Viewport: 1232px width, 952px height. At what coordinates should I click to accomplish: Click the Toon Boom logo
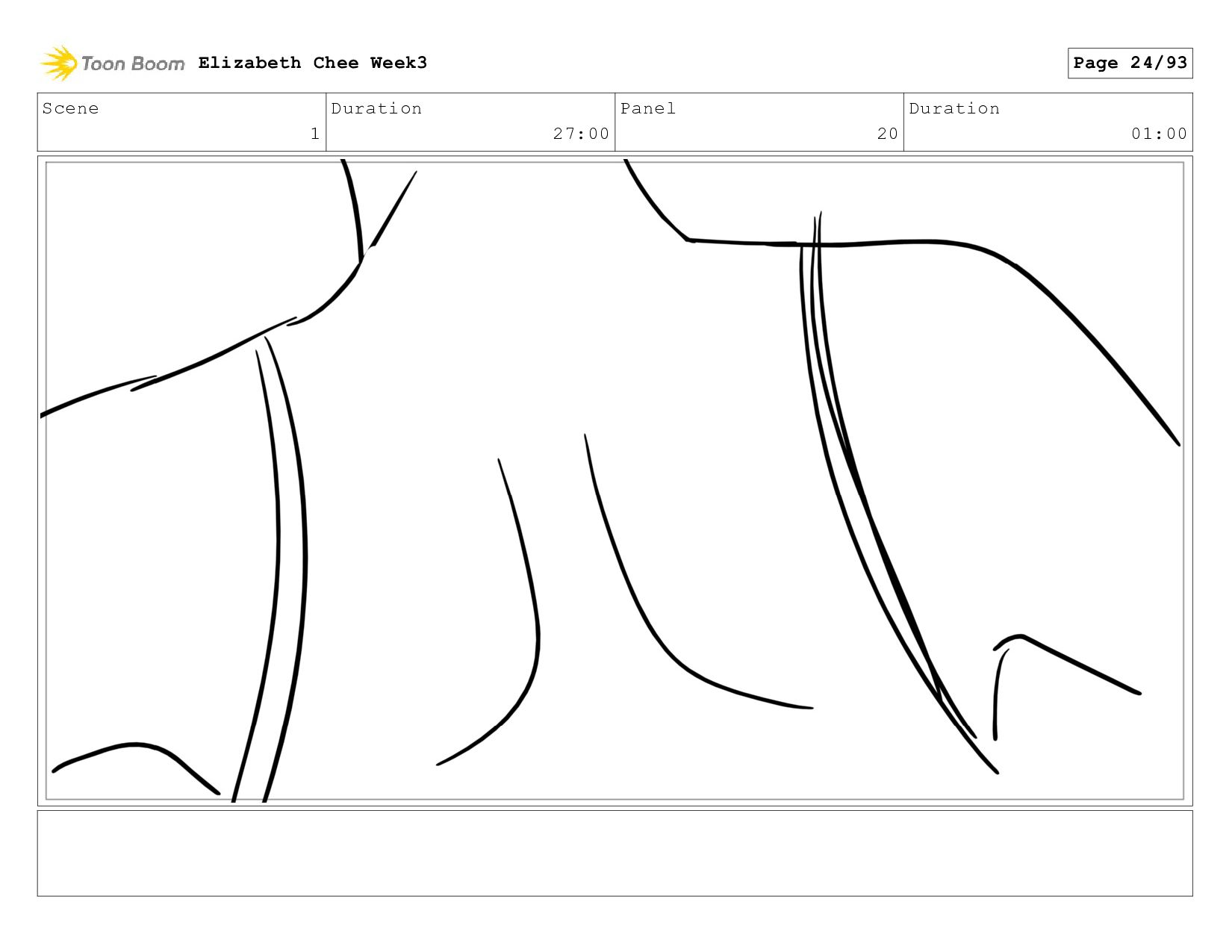(x=112, y=63)
